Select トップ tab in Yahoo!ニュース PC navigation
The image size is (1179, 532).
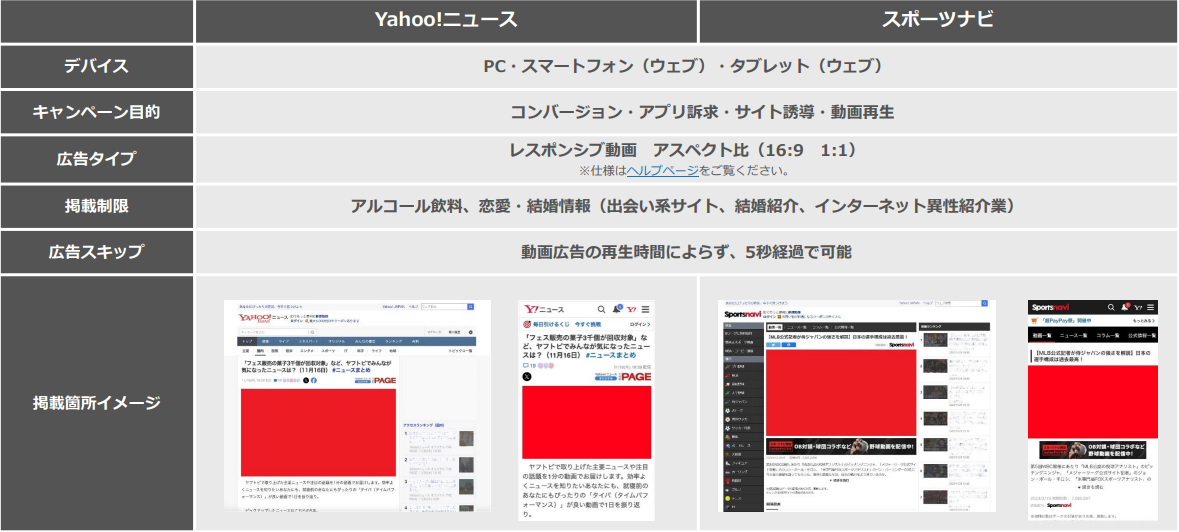tap(247, 341)
